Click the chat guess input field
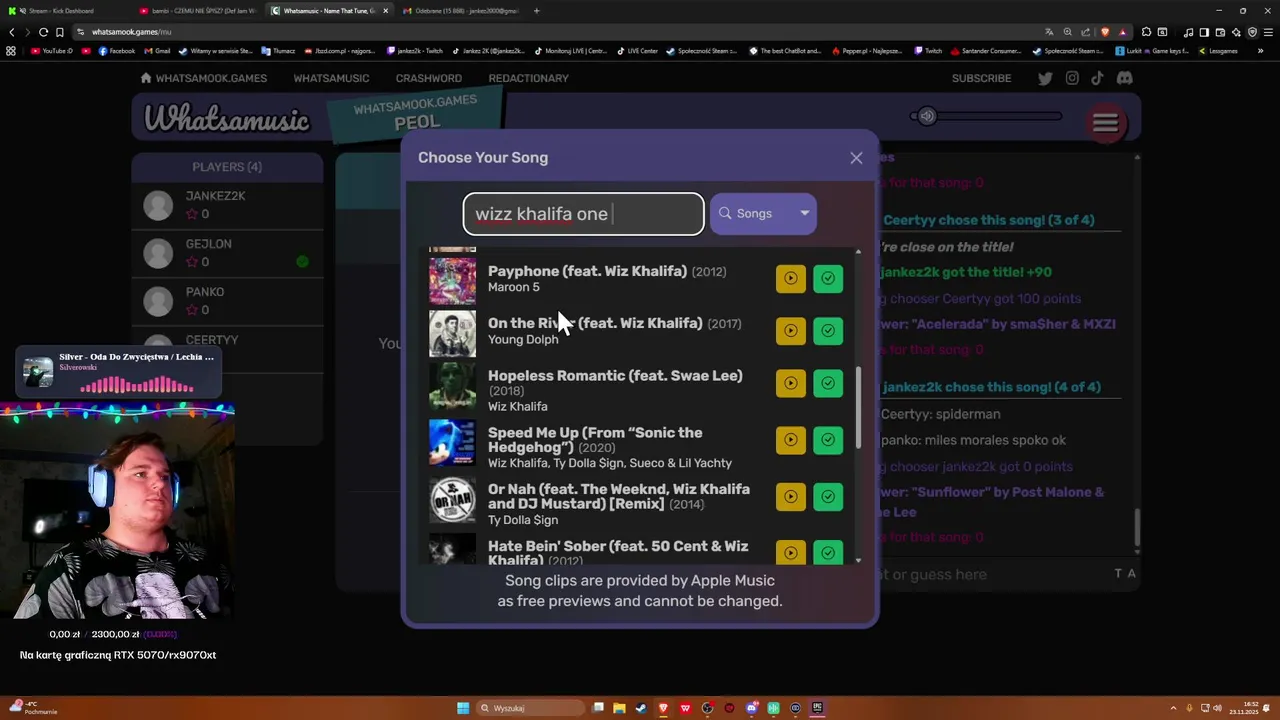The height and width of the screenshot is (720, 1280). 990,574
